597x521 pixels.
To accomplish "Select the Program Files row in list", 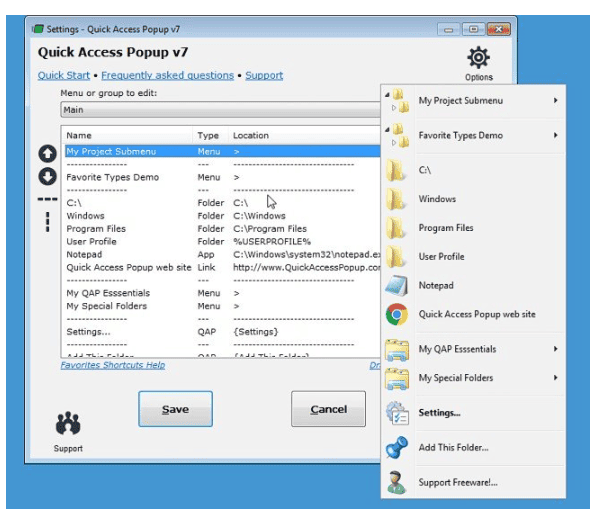I will click(x=223, y=229).
